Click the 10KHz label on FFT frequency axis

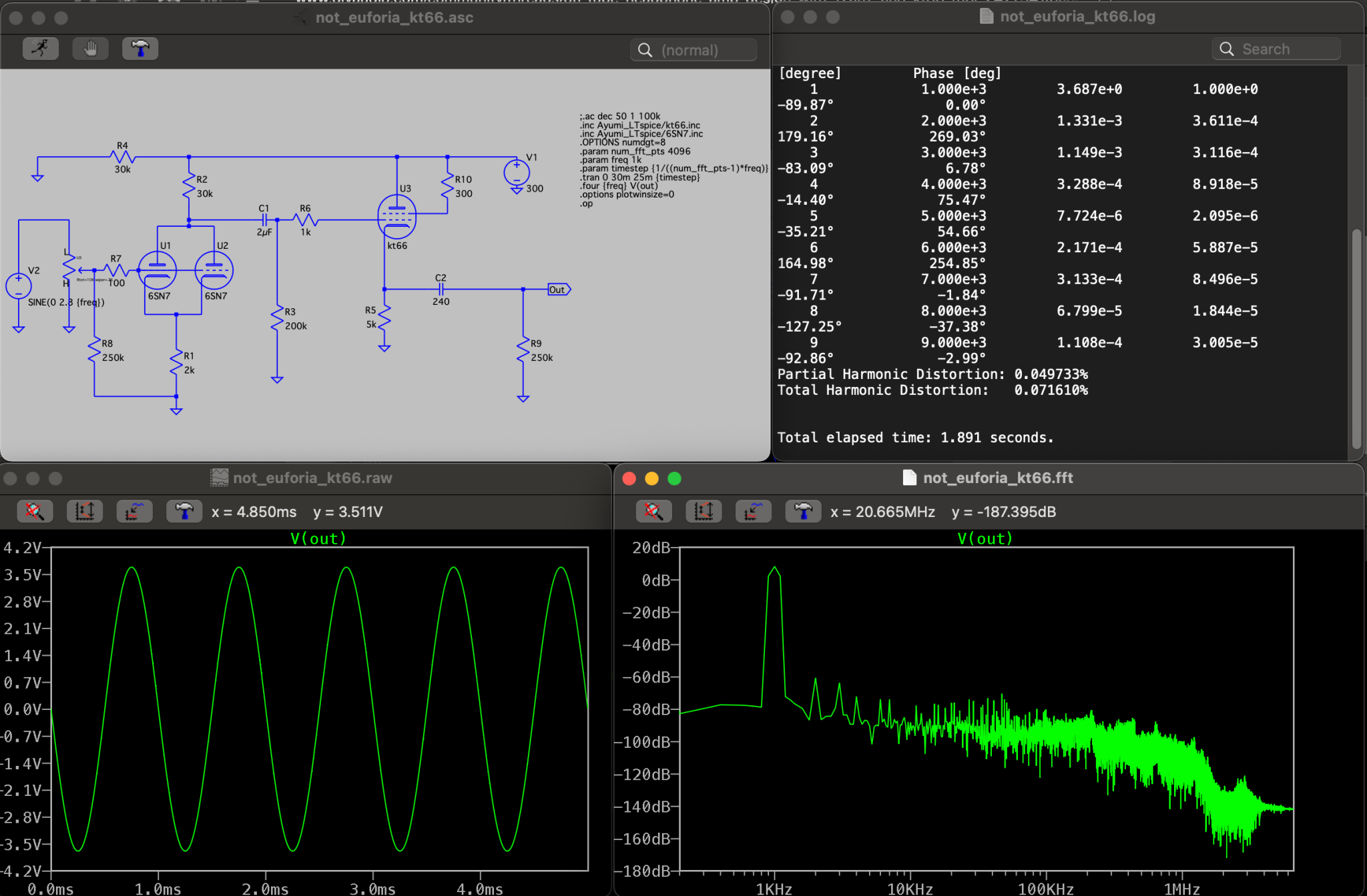point(910,889)
